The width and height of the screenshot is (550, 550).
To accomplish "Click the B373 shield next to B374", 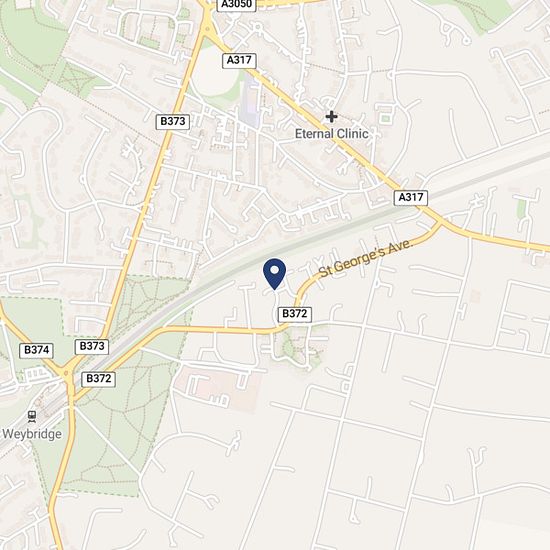I will pyautogui.click(x=92, y=347).
